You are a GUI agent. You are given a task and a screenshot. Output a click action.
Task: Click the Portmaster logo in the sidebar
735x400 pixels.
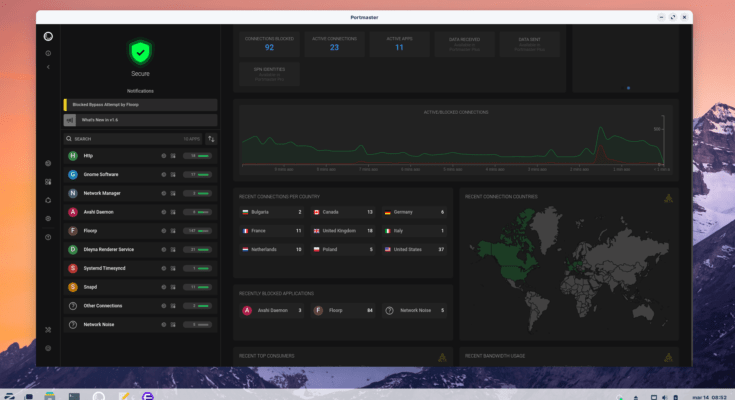pos(48,37)
